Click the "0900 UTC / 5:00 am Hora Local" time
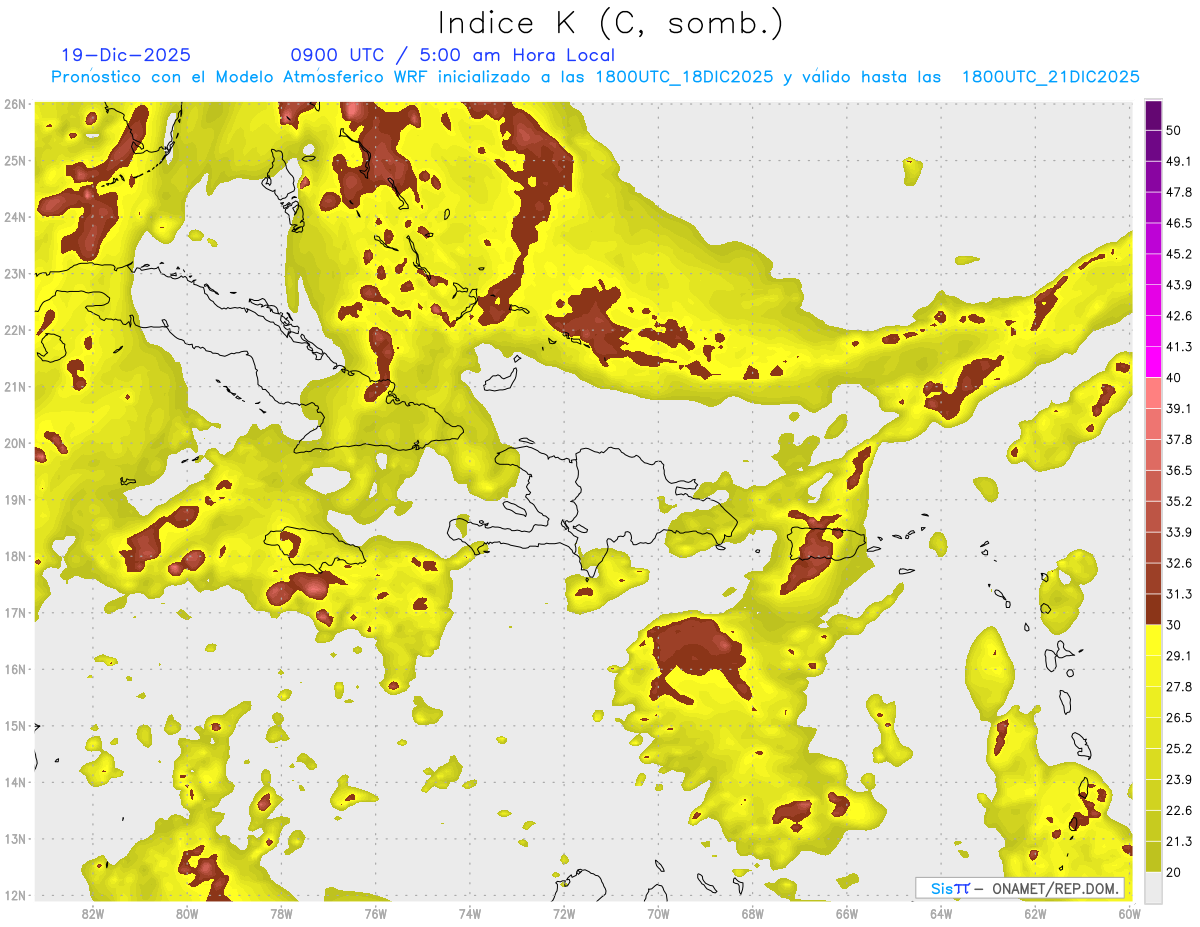The width and height of the screenshot is (1200, 927). click(453, 55)
